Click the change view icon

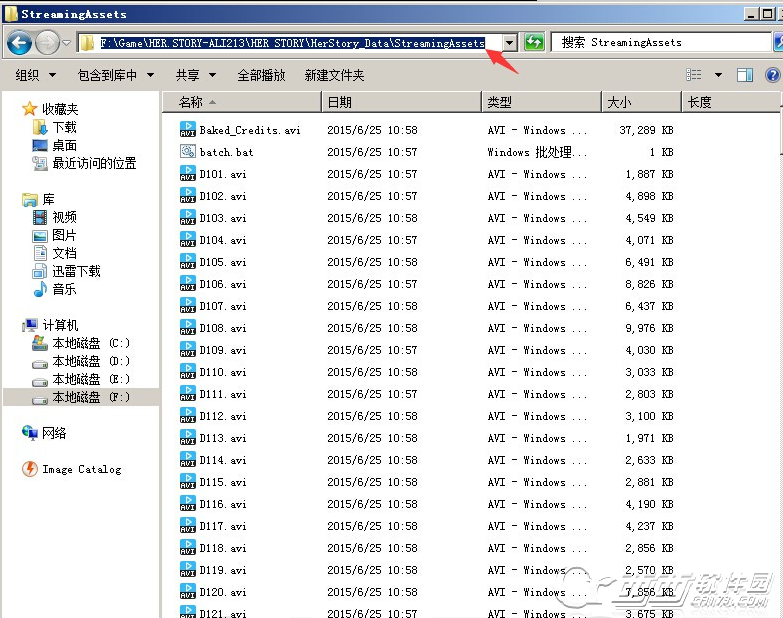point(694,75)
